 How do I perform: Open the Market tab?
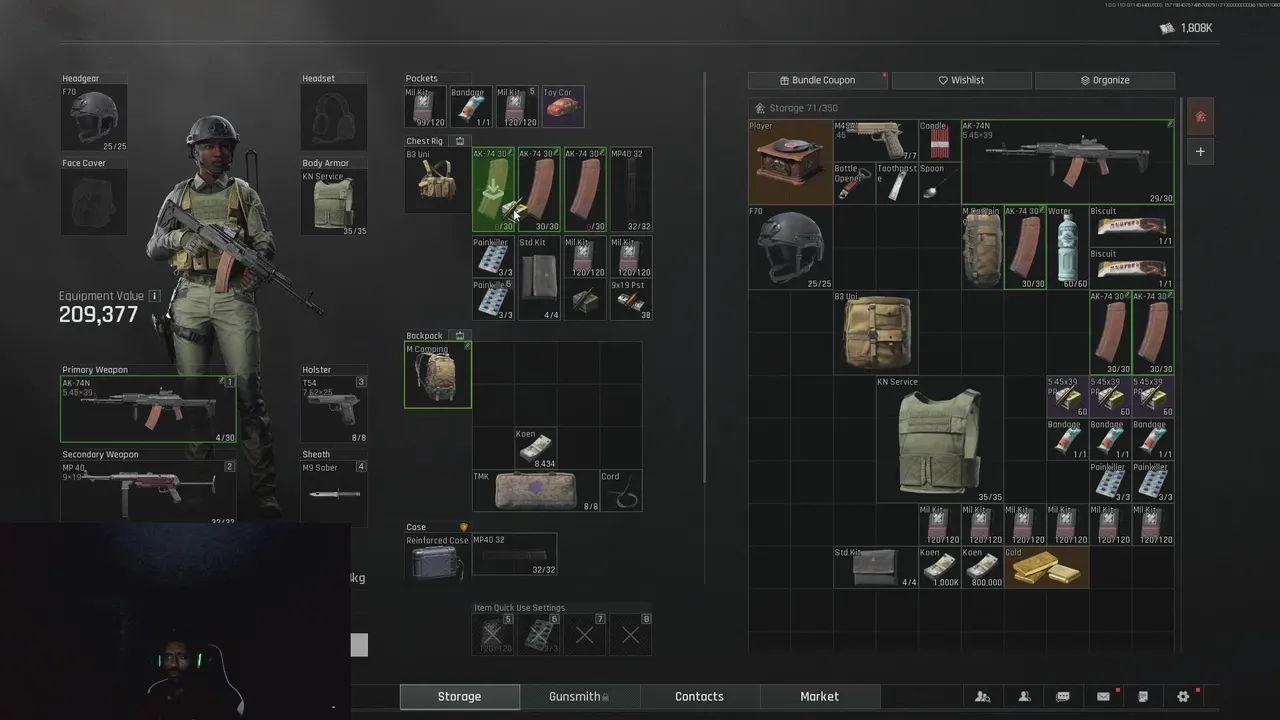[x=819, y=696]
